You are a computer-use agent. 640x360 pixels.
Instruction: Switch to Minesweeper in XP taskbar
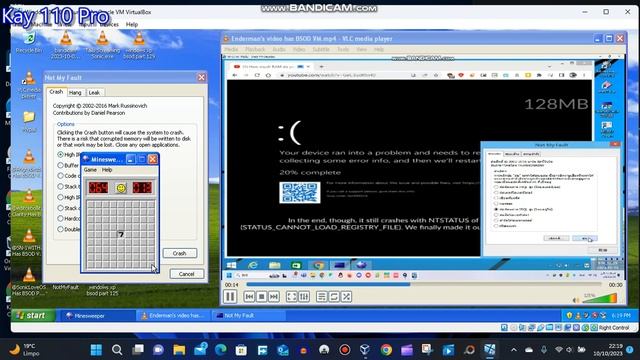[98, 316]
